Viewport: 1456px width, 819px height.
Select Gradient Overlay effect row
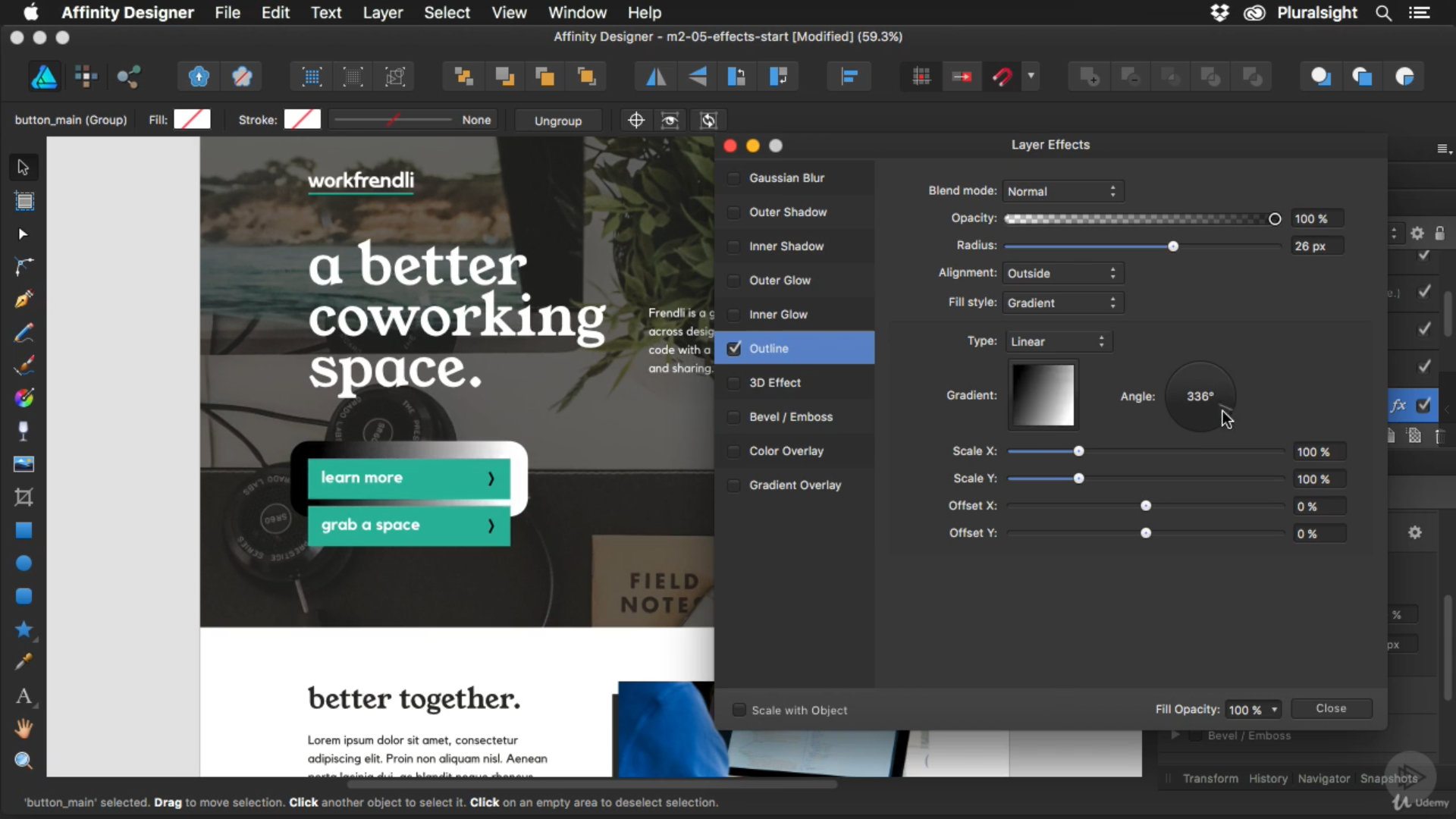coord(795,485)
